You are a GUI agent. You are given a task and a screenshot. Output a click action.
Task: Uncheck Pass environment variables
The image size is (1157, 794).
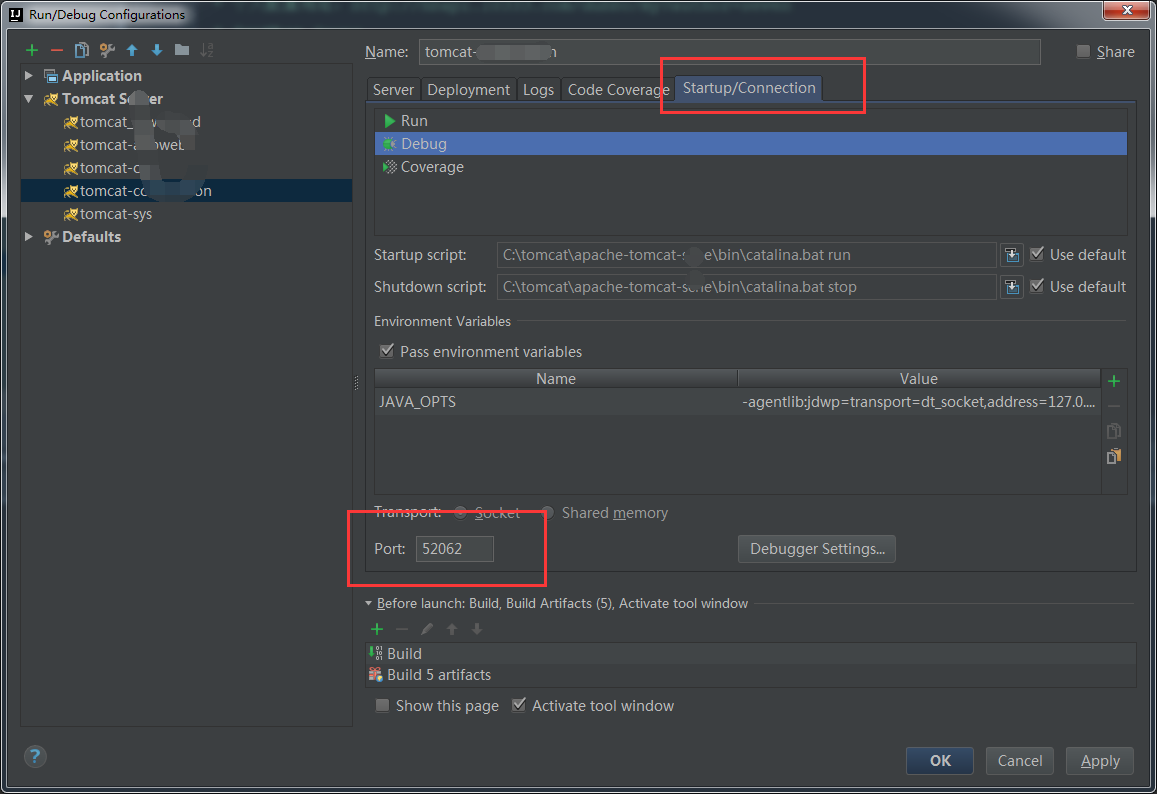(x=387, y=351)
